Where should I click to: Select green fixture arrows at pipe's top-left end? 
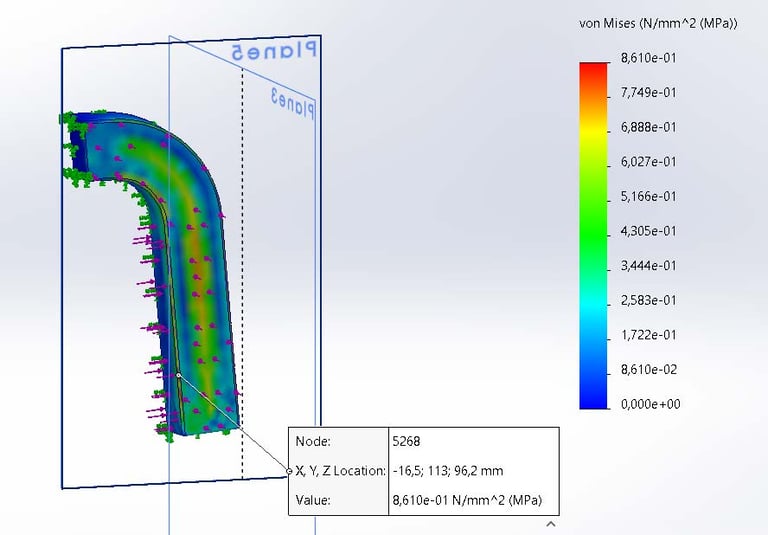[73, 124]
